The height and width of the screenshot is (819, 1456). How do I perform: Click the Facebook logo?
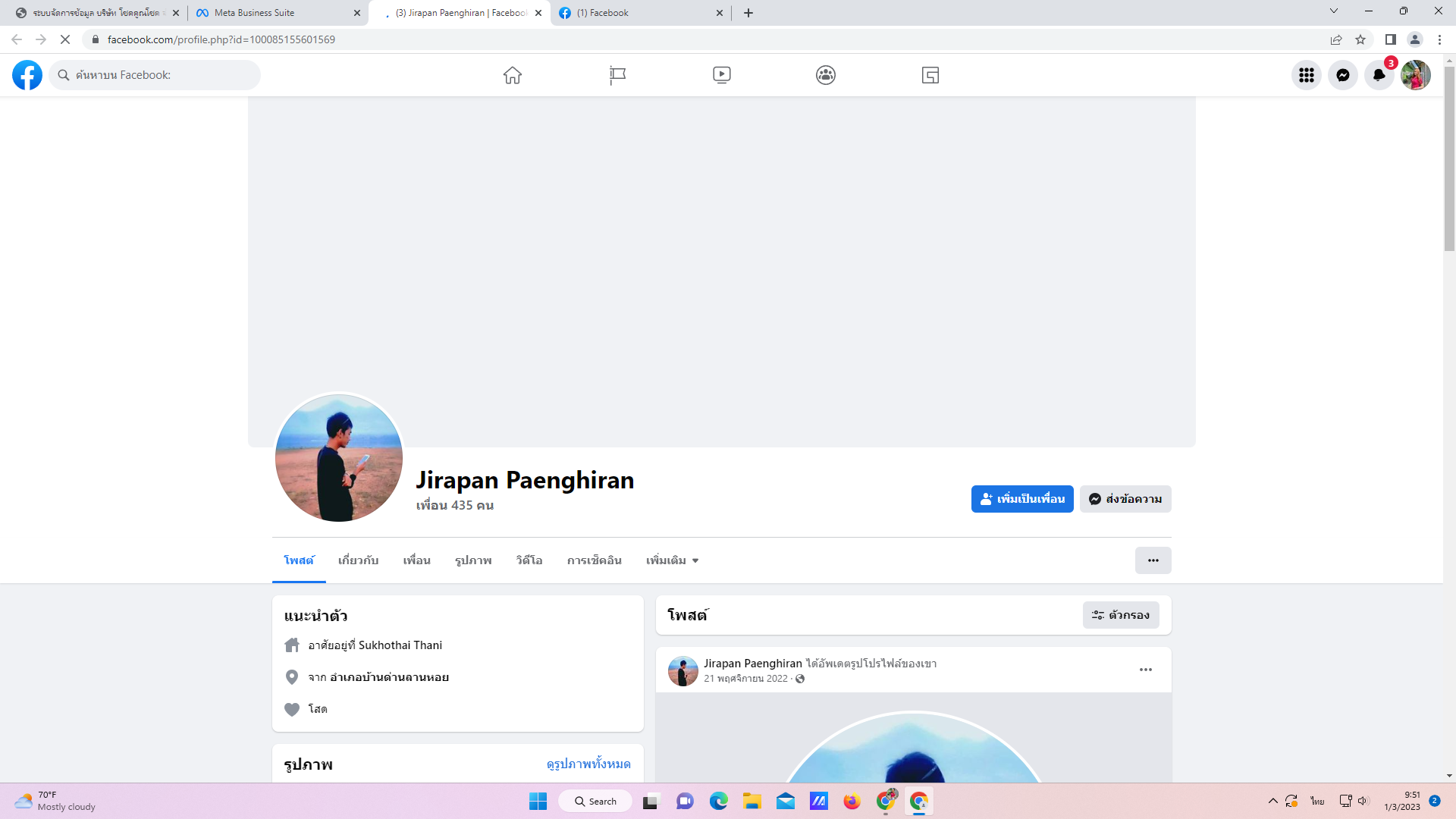(x=27, y=75)
